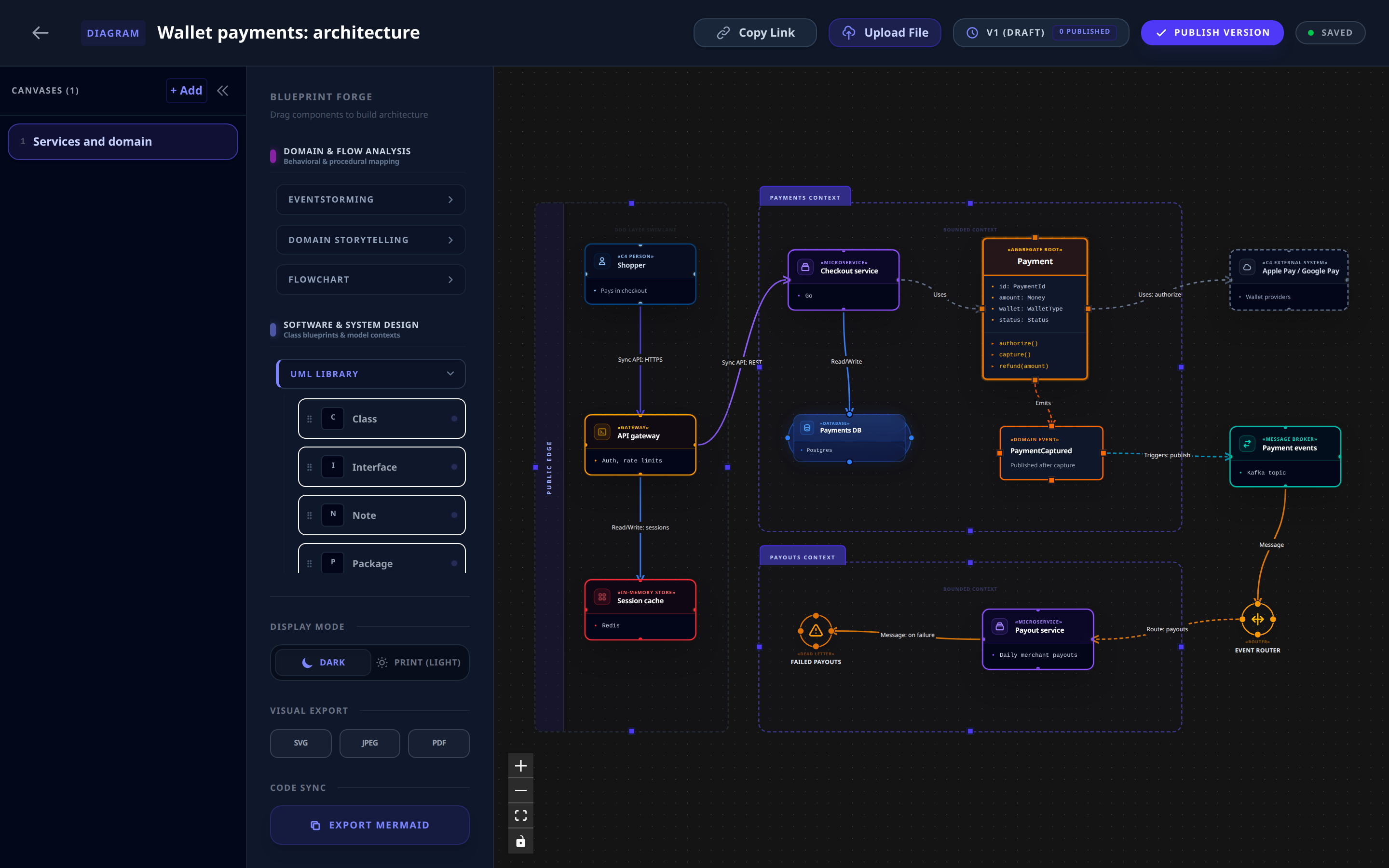Click the Session cache grid icon
This screenshot has width=1389, height=868.
[602, 597]
